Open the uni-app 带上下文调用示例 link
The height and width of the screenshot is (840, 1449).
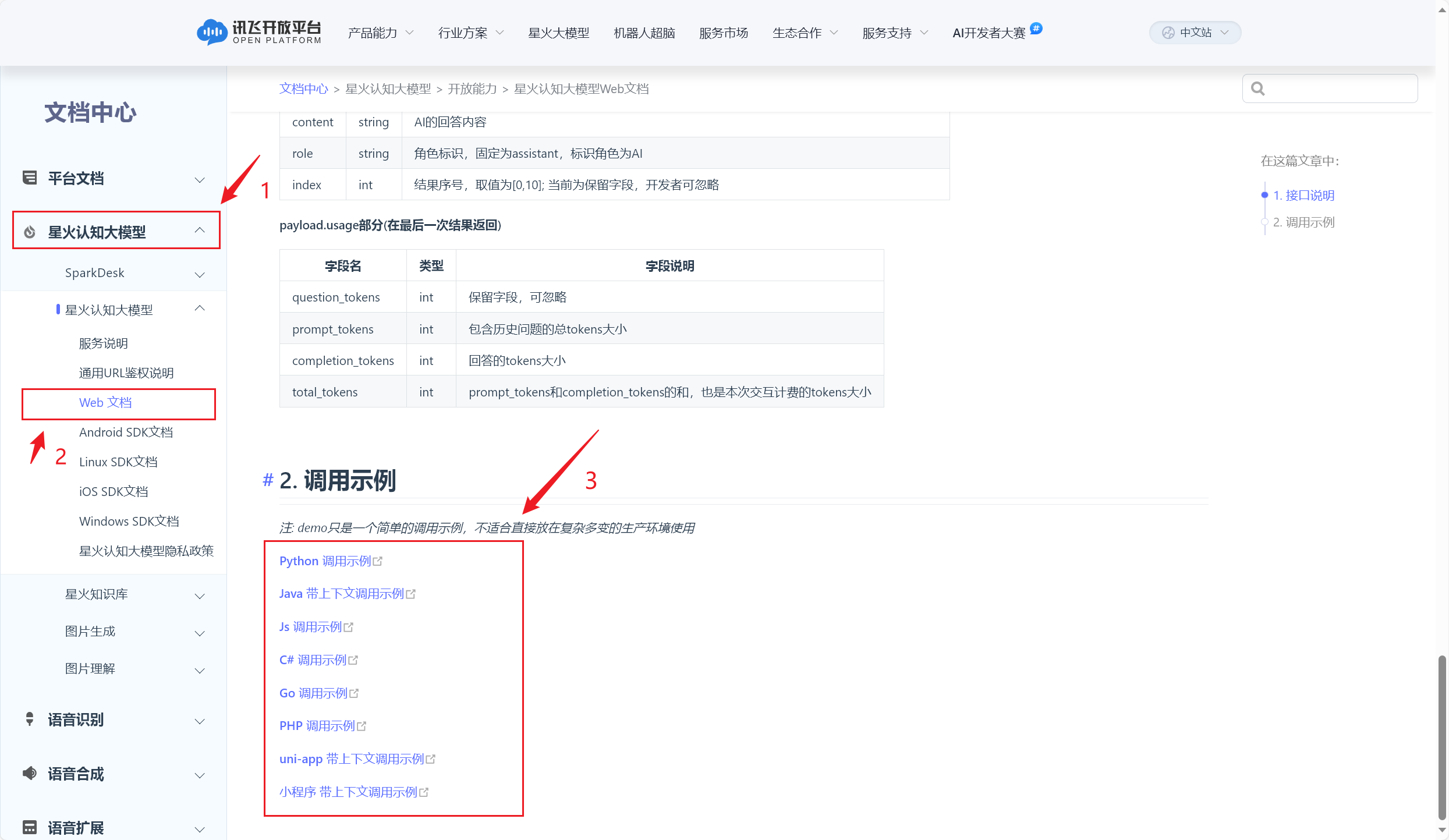(x=352, y=759)
